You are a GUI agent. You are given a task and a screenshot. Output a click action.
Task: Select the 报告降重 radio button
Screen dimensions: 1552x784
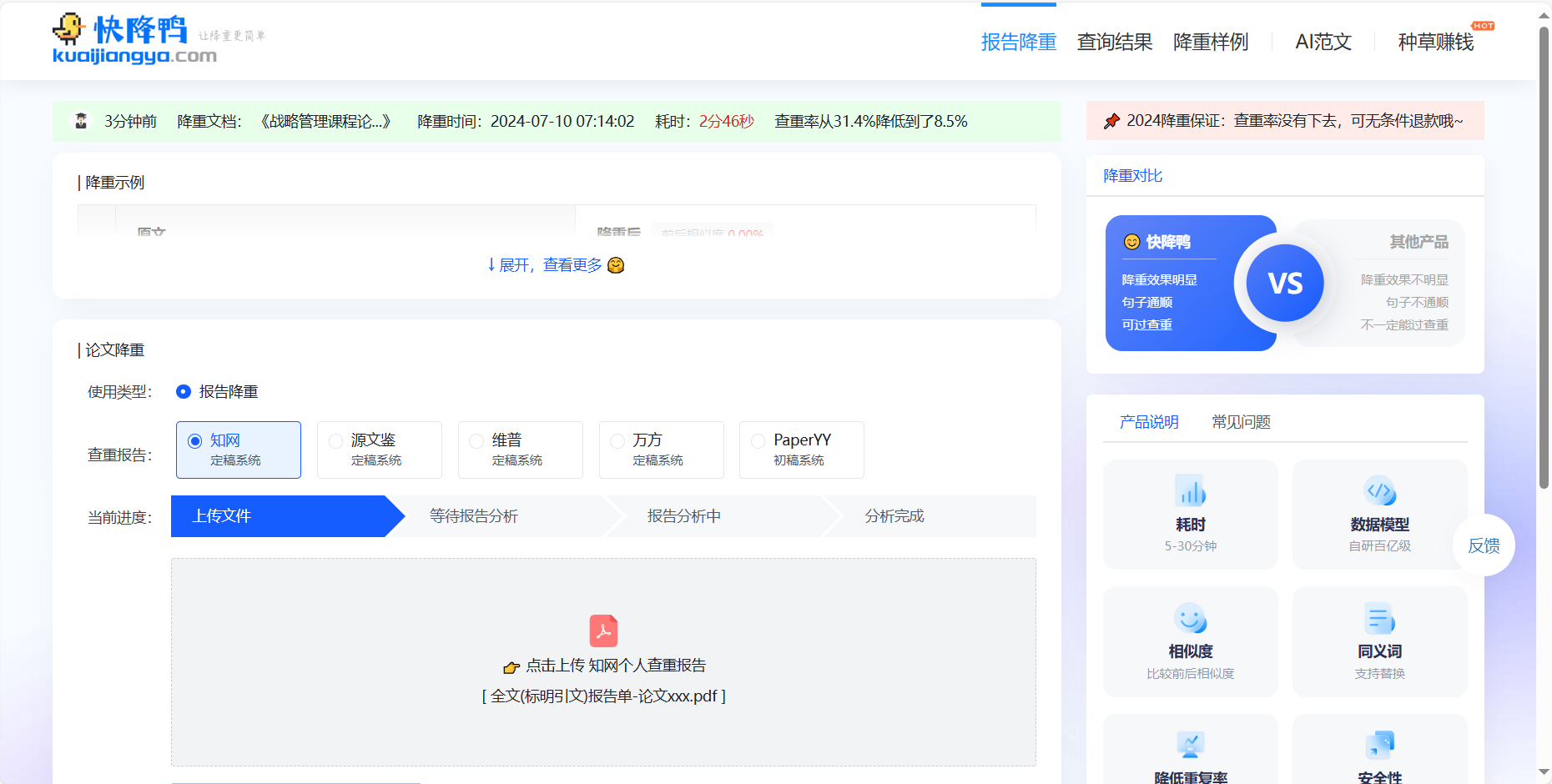coord(183,391)
